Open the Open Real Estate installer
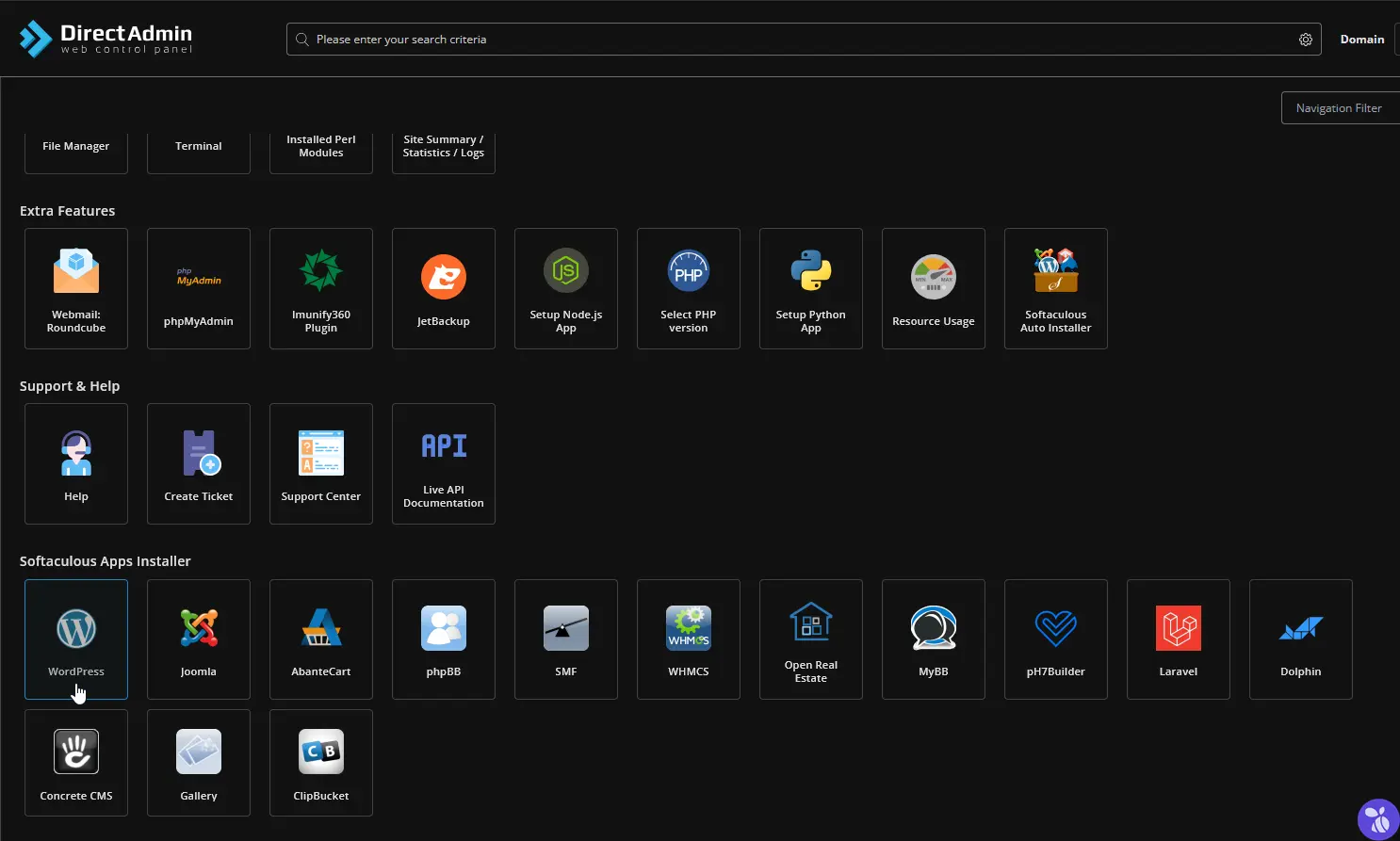Screen dimensions: 1400x841 [x=811, y=639]
